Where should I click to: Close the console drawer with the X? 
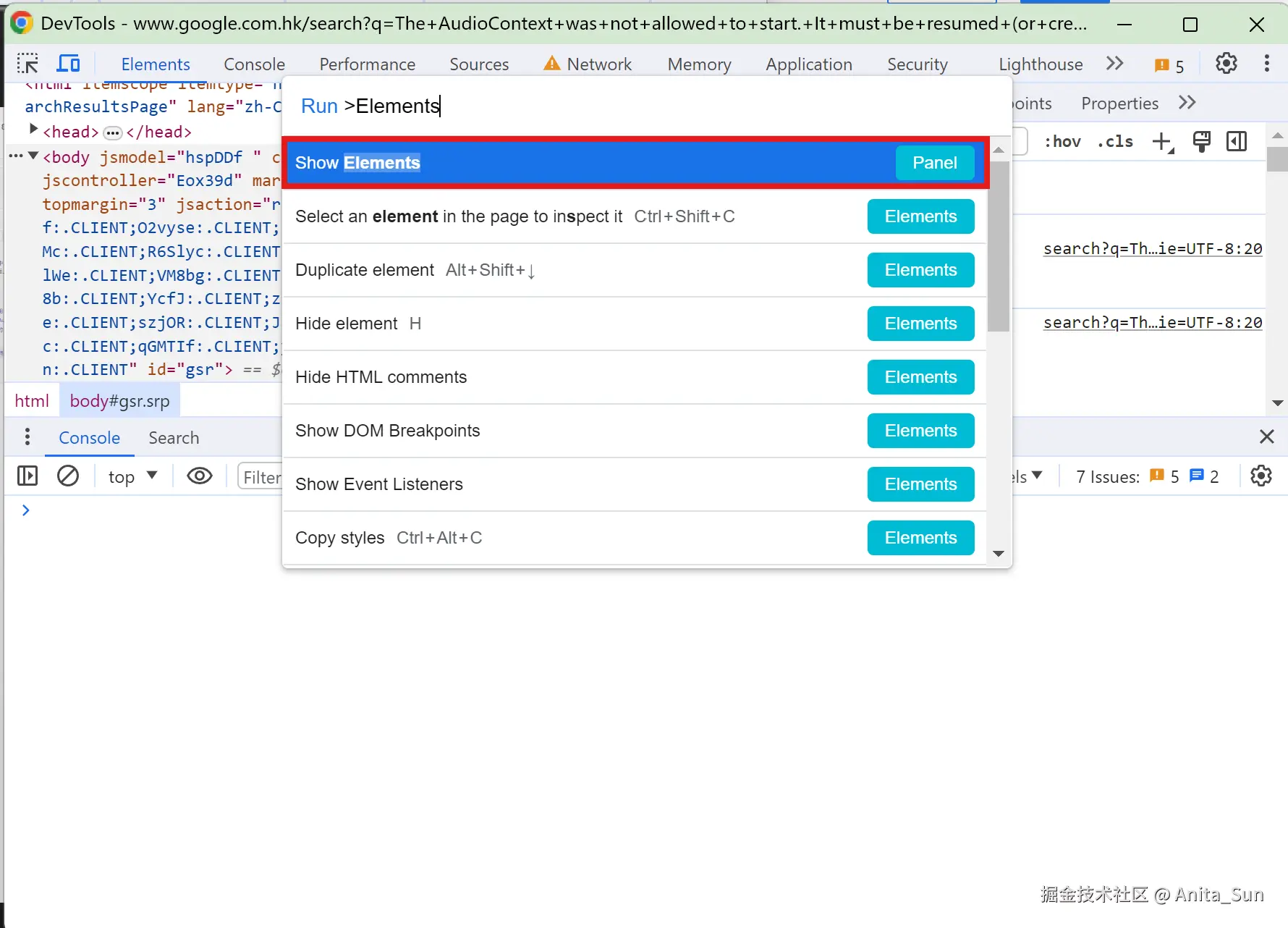[1266, 436]
